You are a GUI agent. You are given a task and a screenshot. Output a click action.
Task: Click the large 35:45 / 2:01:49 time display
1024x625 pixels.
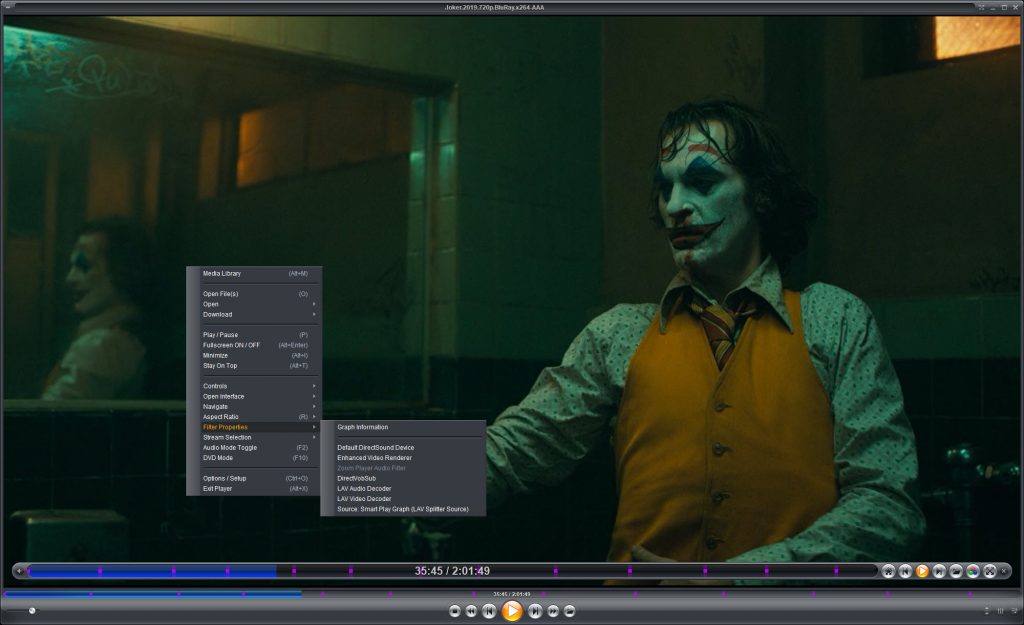(452, 571)
